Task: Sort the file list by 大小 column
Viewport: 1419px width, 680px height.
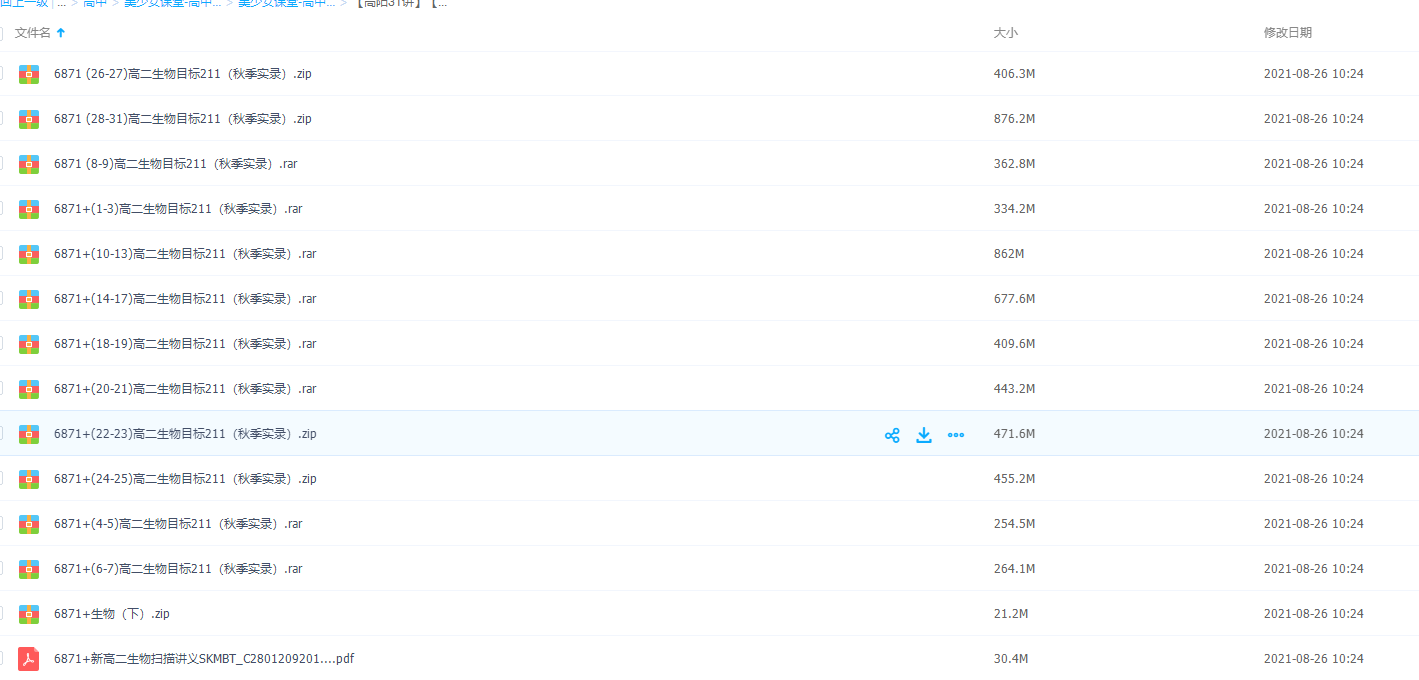Action: coord(1005,33)
